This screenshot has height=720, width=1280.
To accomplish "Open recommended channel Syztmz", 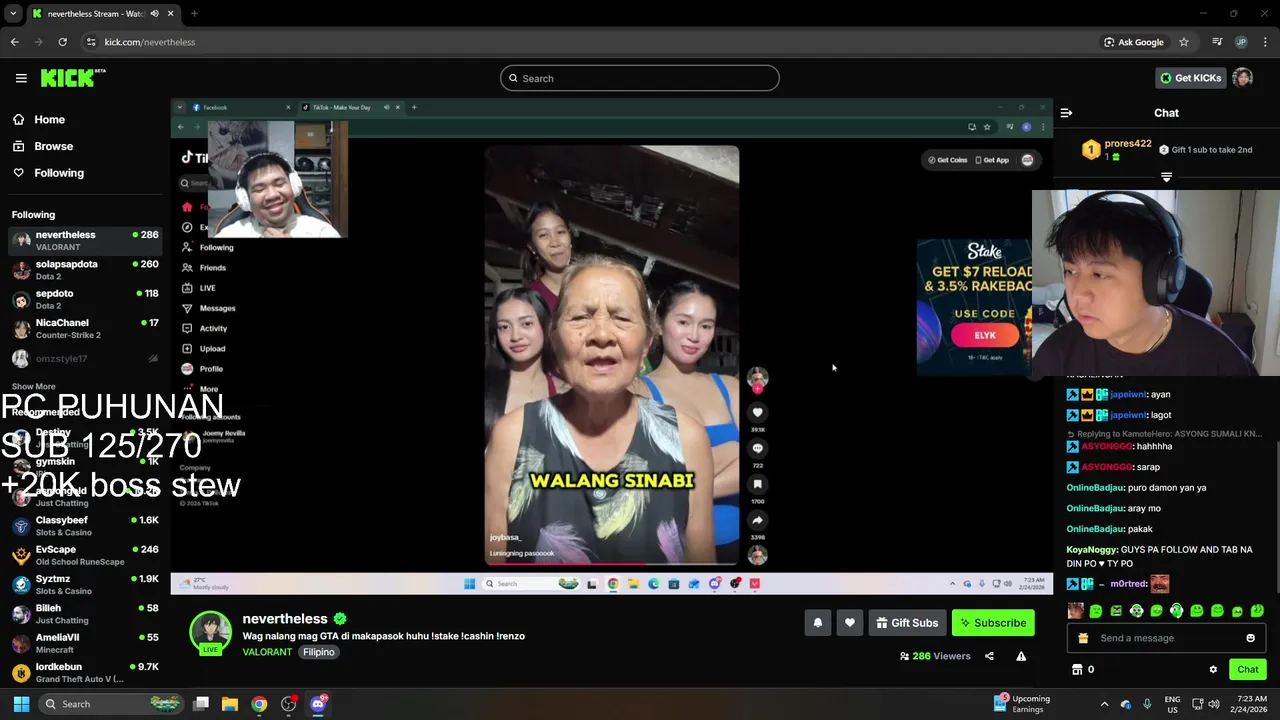I will click(x=85, y=584).
